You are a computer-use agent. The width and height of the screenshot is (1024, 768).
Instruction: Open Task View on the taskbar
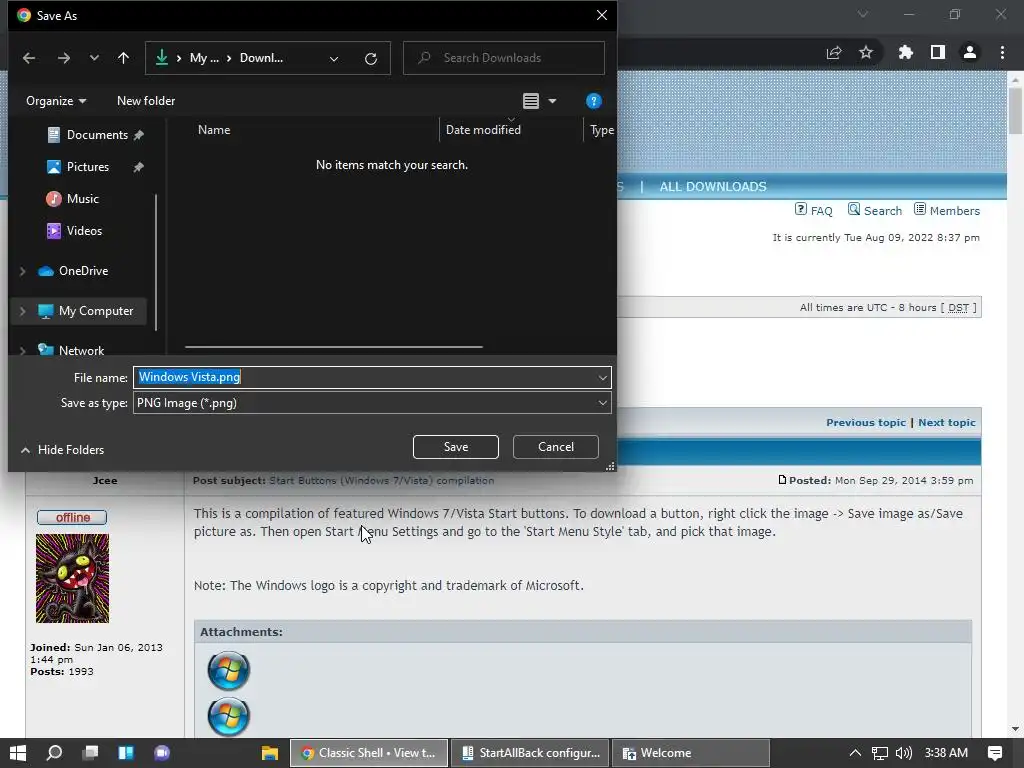pyautogui.click(x=91, y=753)
